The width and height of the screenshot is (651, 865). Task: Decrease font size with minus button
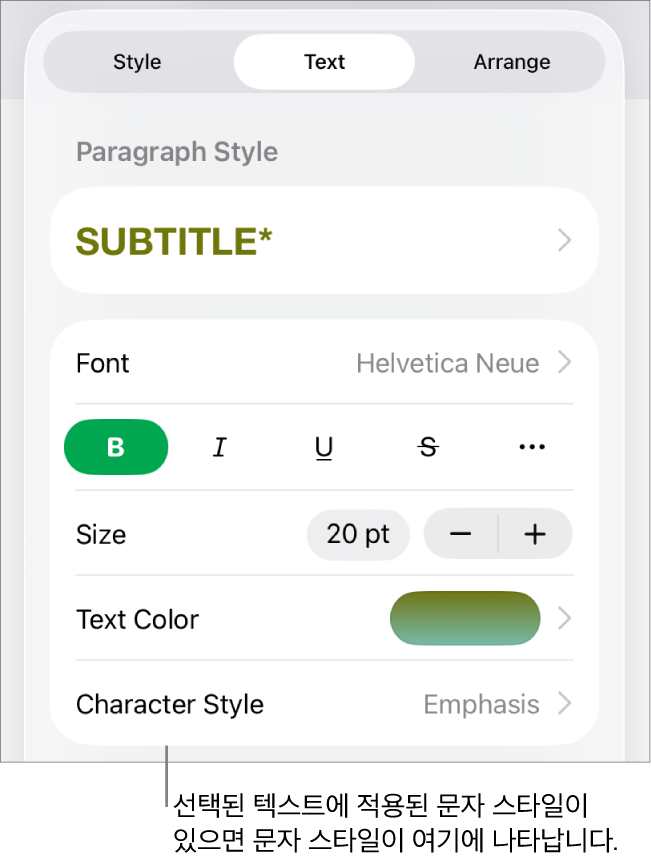461,534
